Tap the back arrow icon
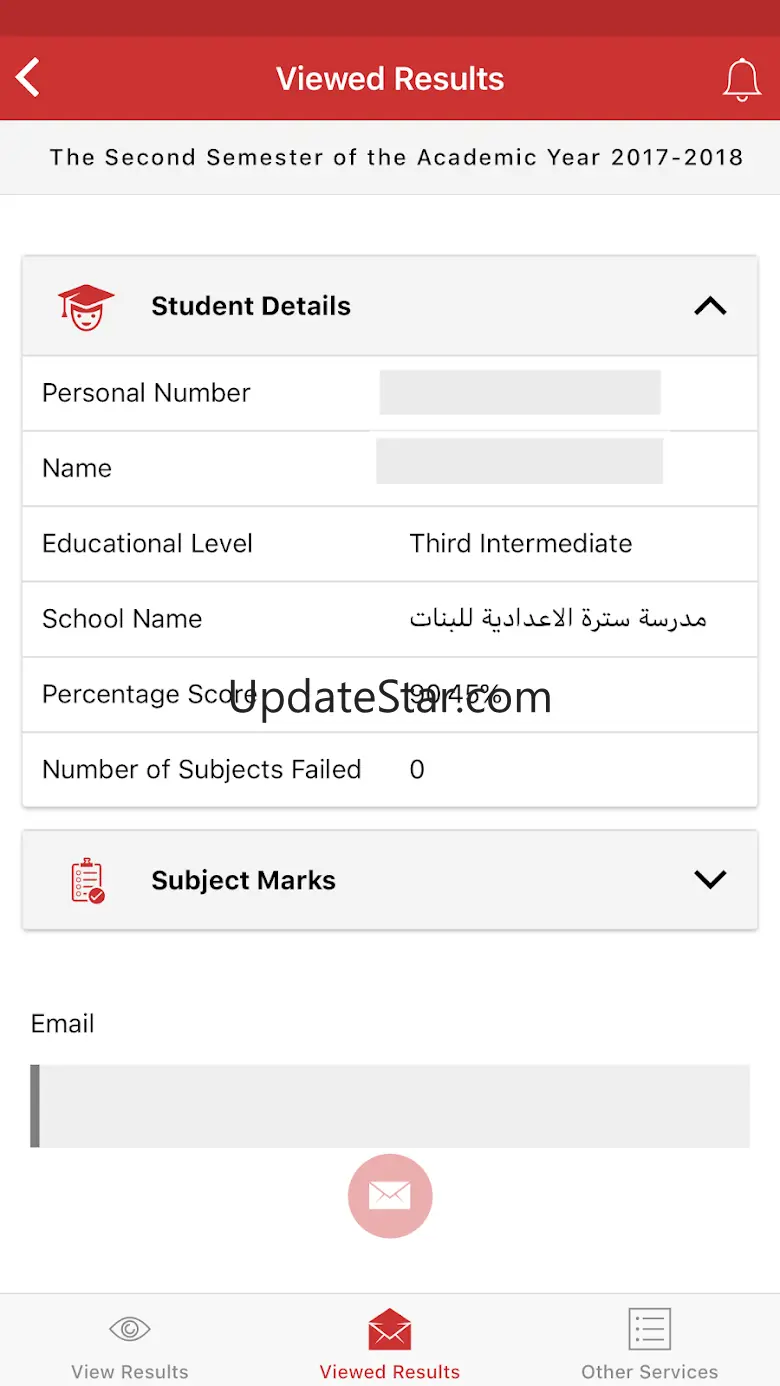 pos(29,78)
